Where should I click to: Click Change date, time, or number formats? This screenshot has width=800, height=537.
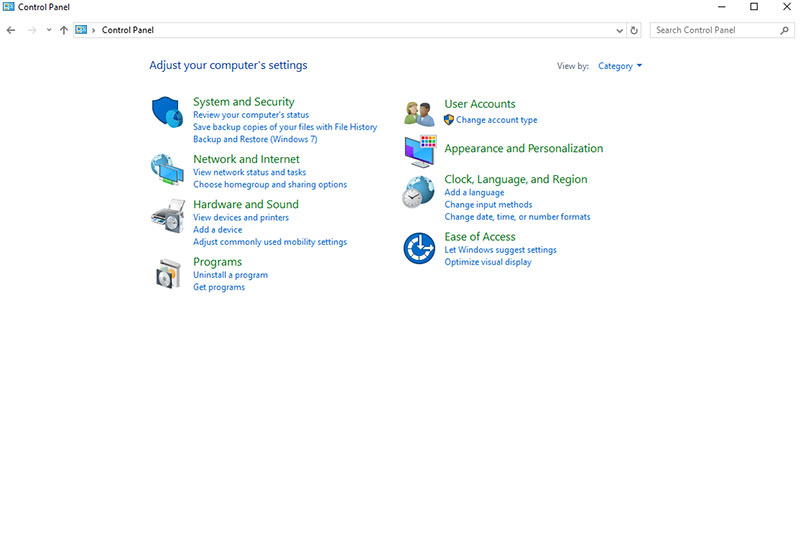[x=517, y=217]
